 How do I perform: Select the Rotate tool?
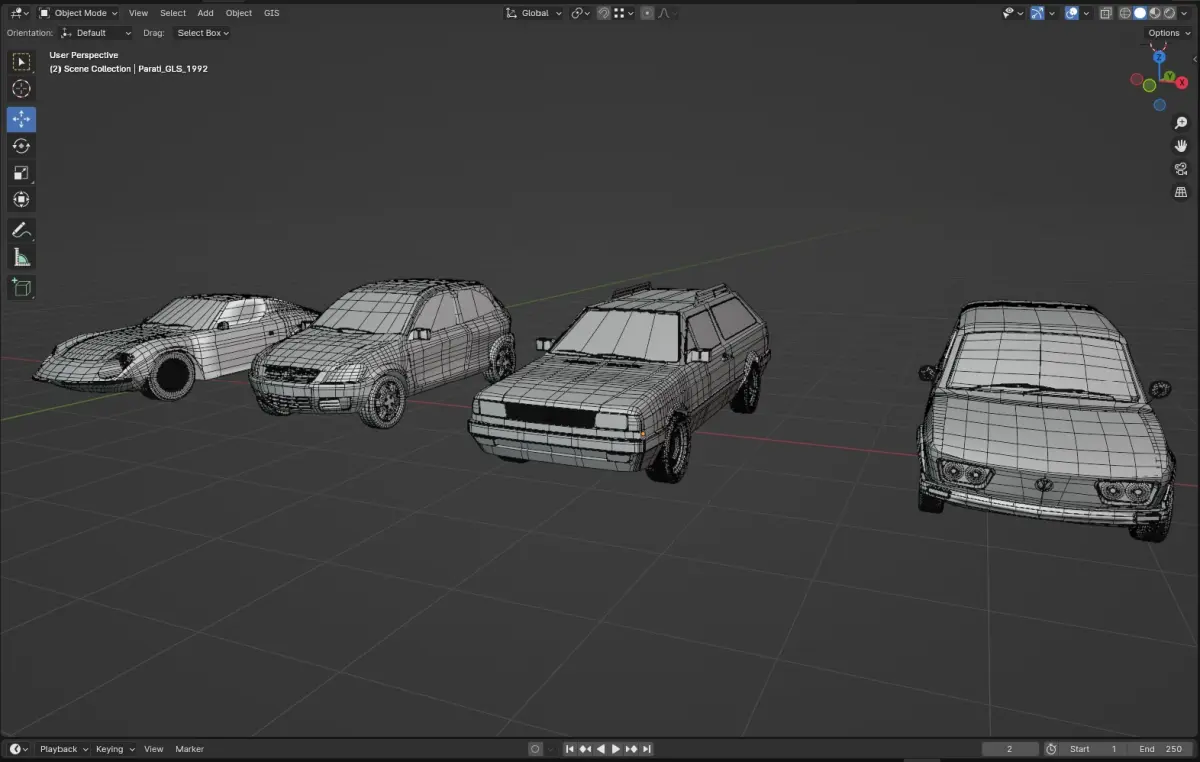click(x=21, y=146)
